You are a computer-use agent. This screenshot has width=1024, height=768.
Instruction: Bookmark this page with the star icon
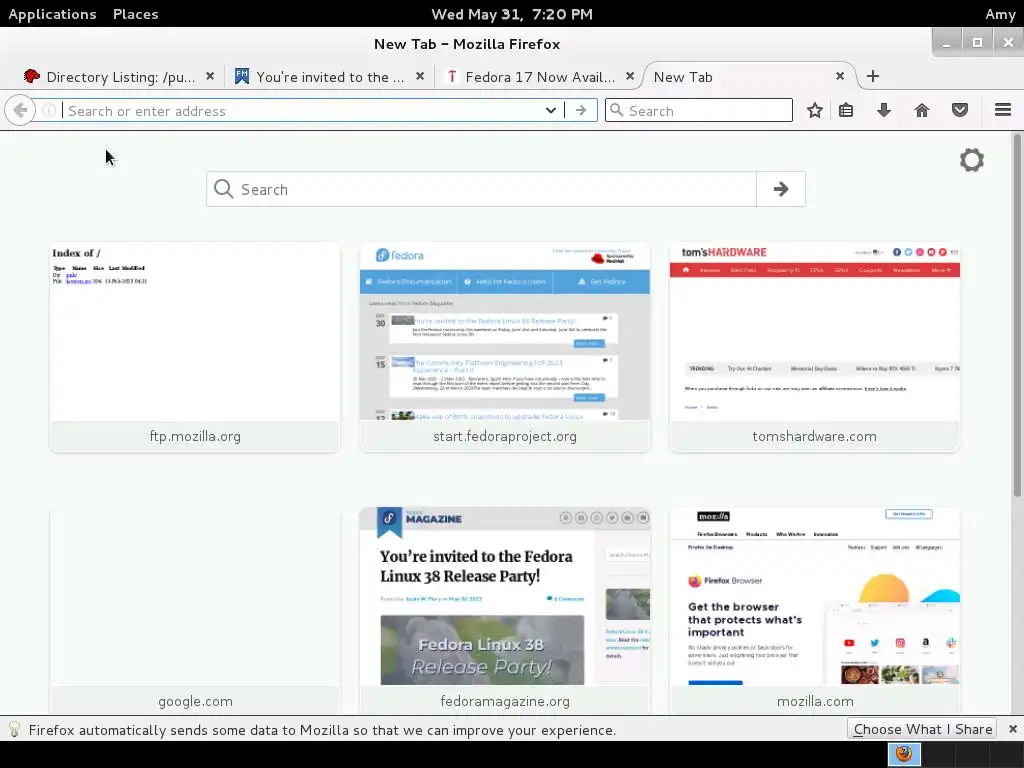[814, 110]
